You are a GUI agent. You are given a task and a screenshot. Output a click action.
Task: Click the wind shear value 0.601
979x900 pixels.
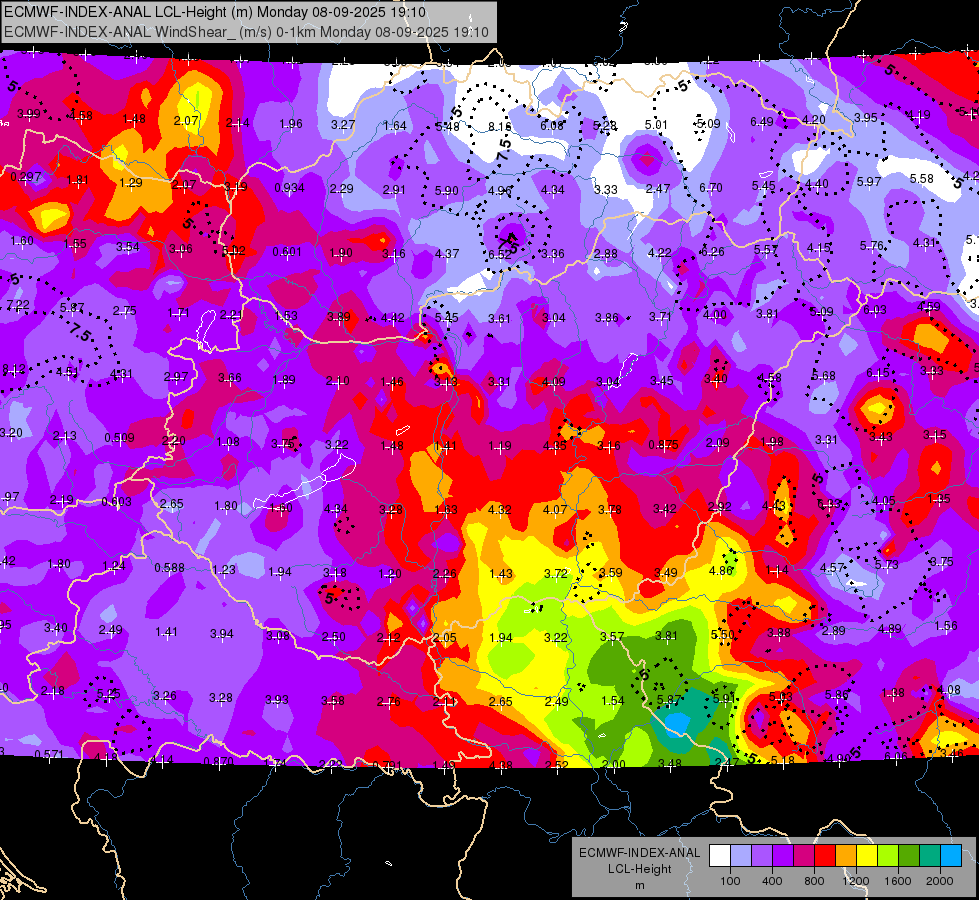pyautogui.click(x=287, y=252)
